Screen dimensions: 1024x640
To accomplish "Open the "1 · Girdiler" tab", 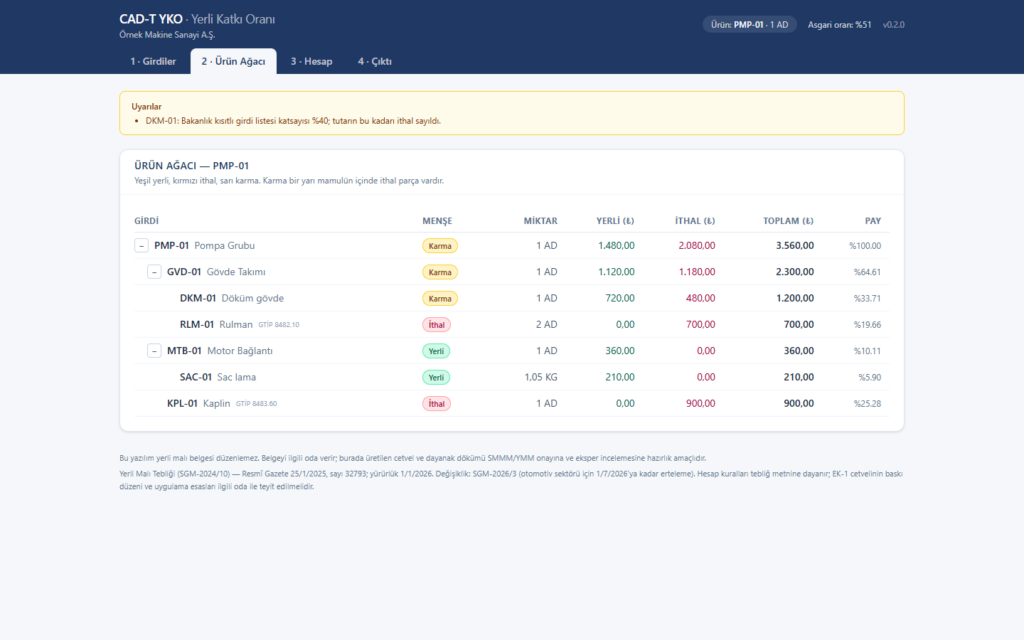I will (153, 61).
